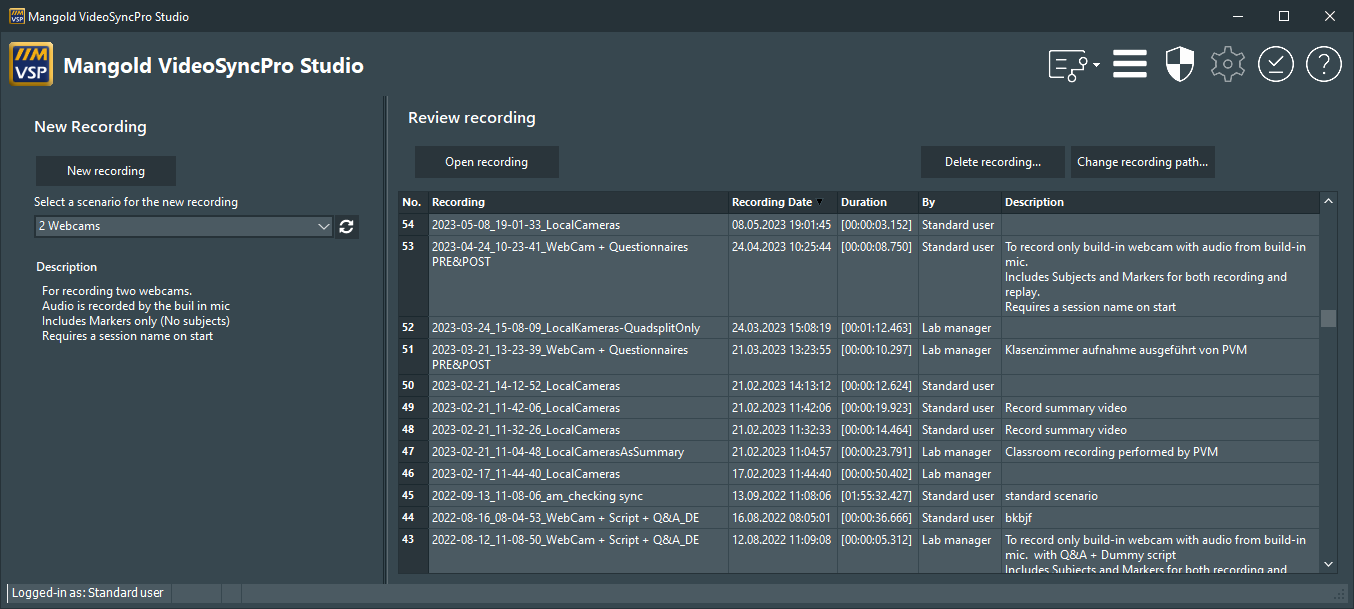Sort by Recording Date column header
The width and height of the screenshot is (1354, 609).
coord(783,202)
